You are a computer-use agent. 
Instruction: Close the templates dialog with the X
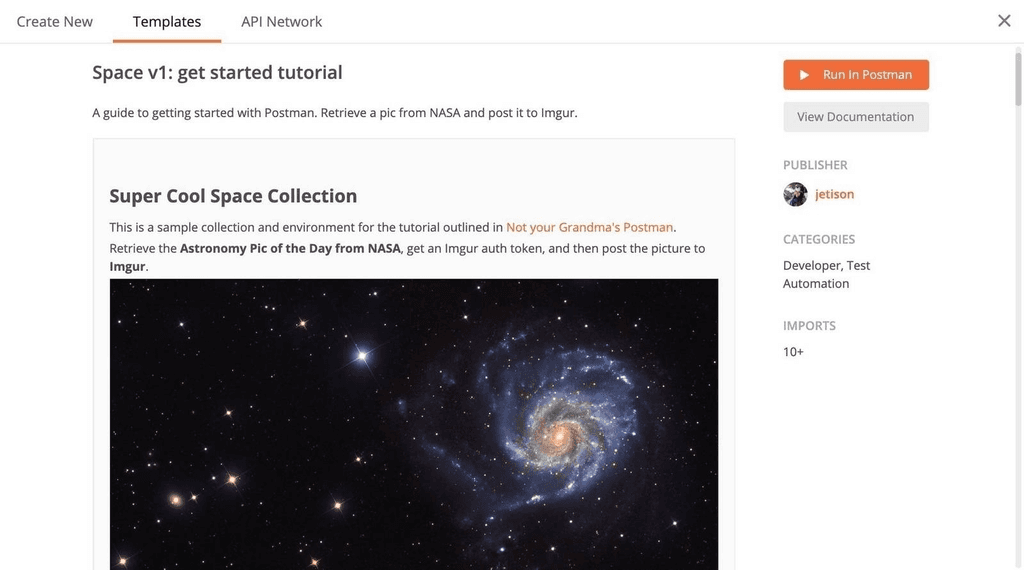pos(1004,21)
